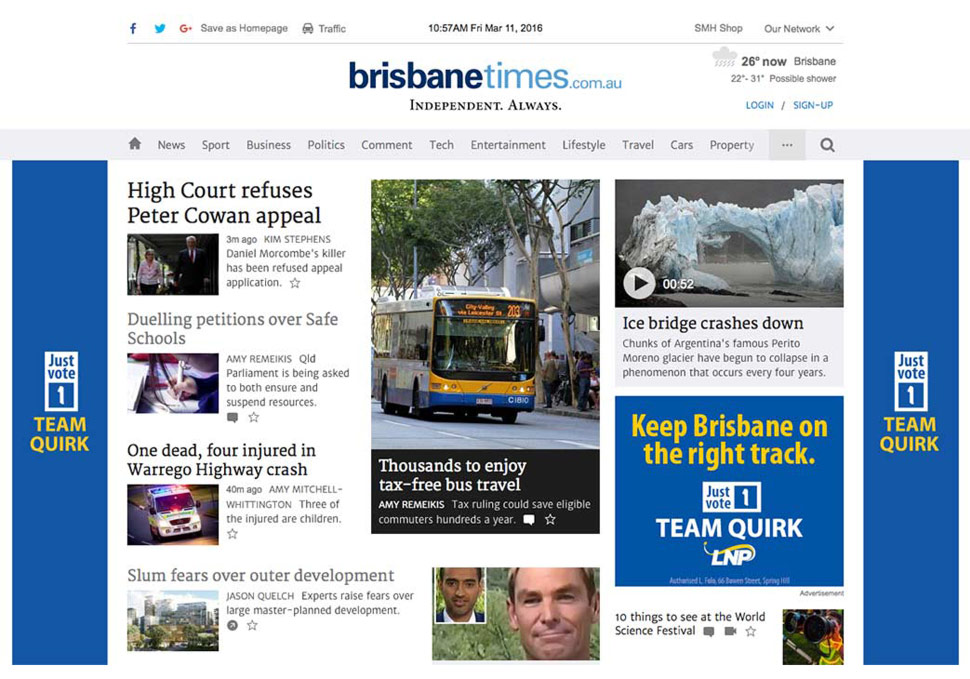
Task: Switch to the Sport section
Action: click(x=215, y=144)
